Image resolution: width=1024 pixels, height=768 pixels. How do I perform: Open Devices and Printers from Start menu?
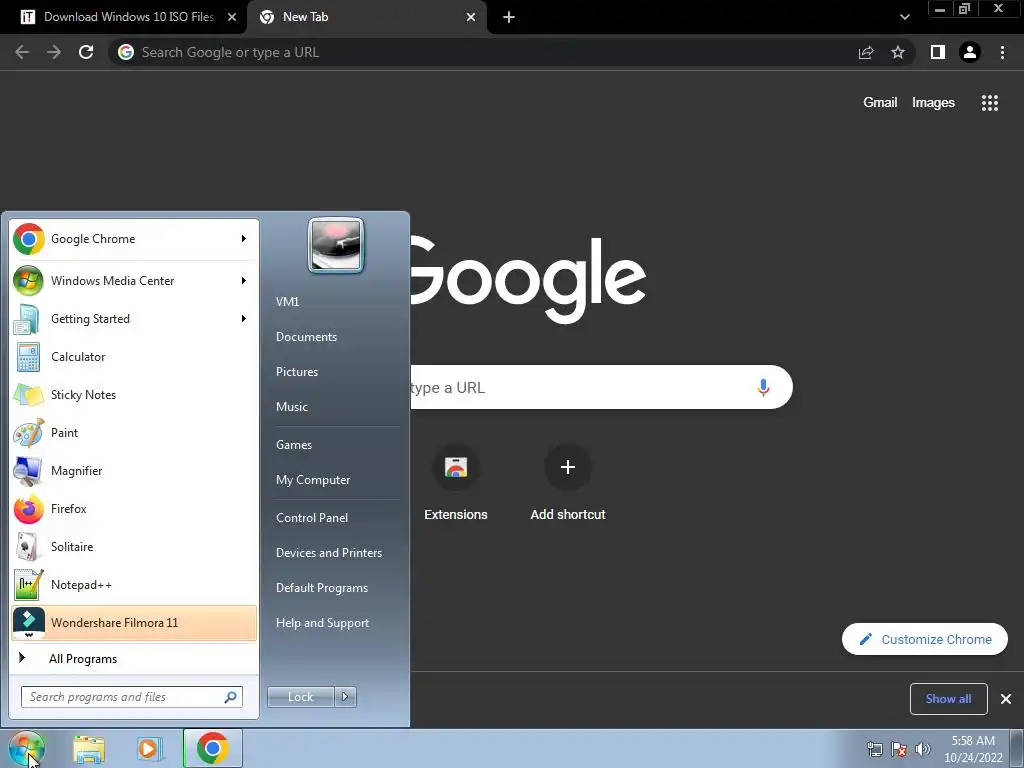click(x=329, y=552)
